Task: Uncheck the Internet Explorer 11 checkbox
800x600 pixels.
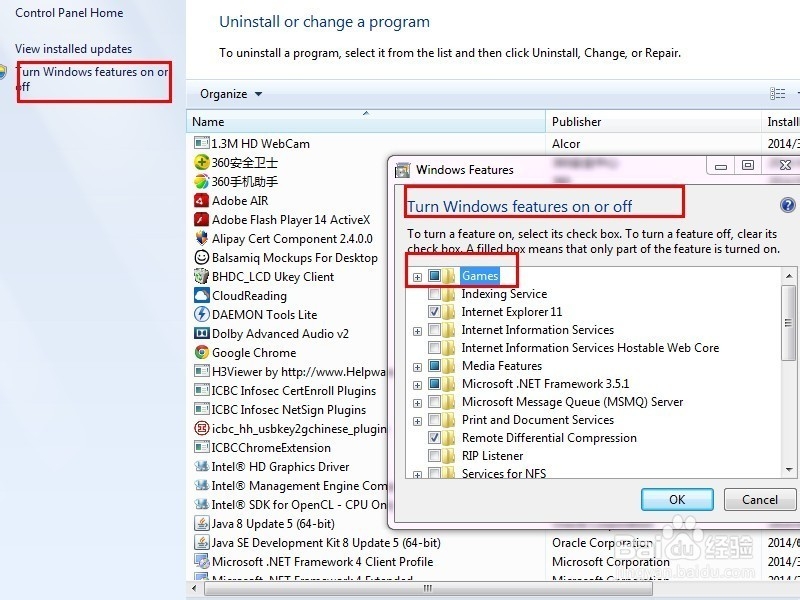Action: pos(435,312)
